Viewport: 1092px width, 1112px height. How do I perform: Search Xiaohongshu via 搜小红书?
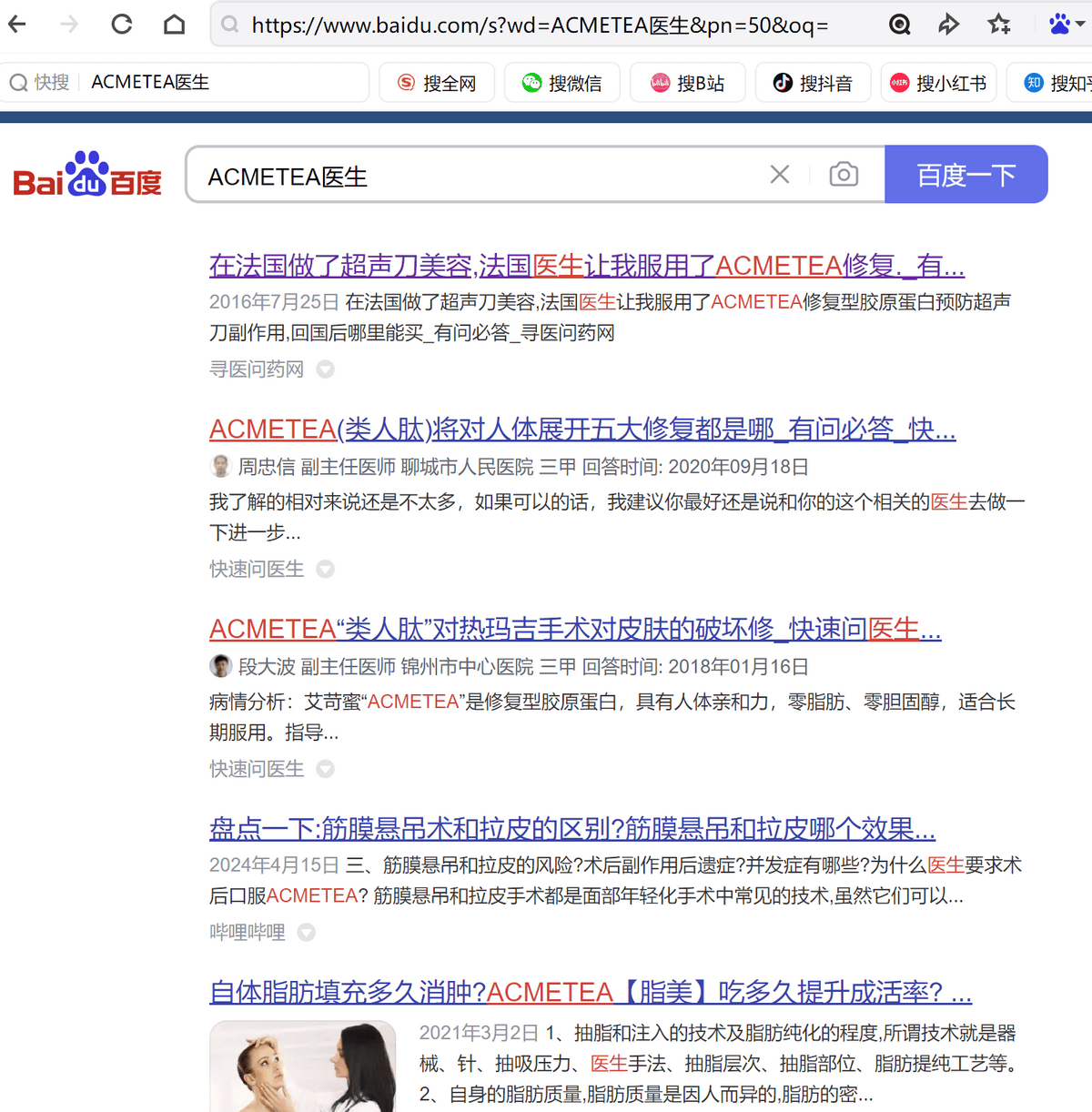tap(939, 83)
